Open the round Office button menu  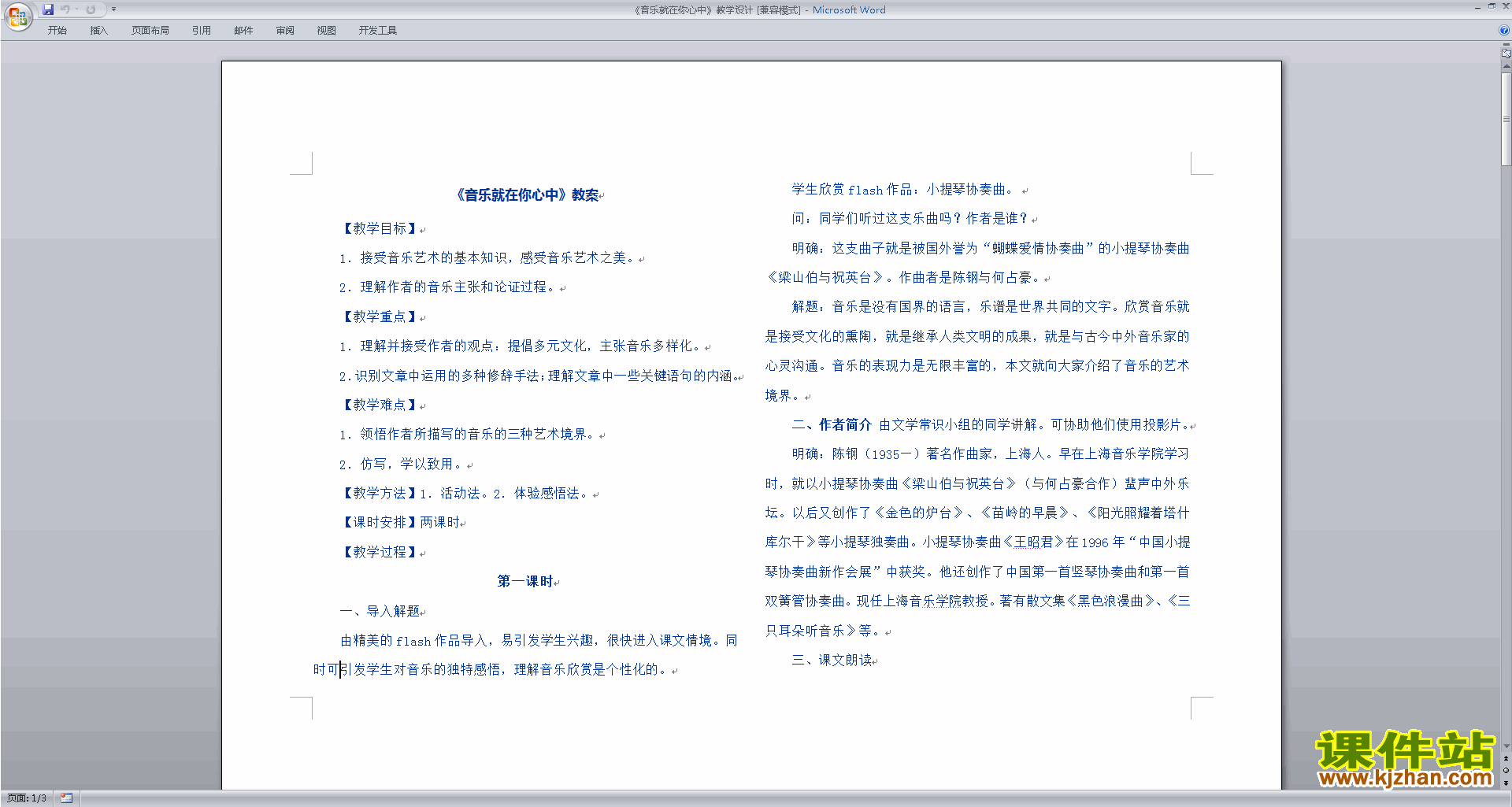17,16
